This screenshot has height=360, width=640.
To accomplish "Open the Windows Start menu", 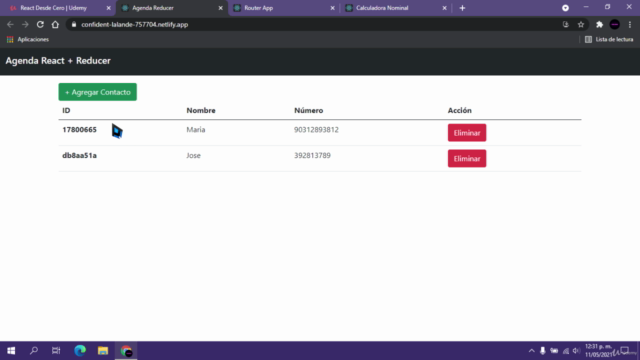I will [11, 351].
